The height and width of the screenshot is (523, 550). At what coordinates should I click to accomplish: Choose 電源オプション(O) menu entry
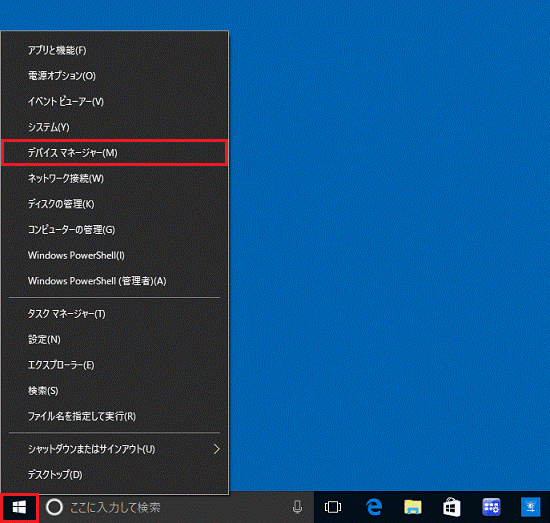115,76
